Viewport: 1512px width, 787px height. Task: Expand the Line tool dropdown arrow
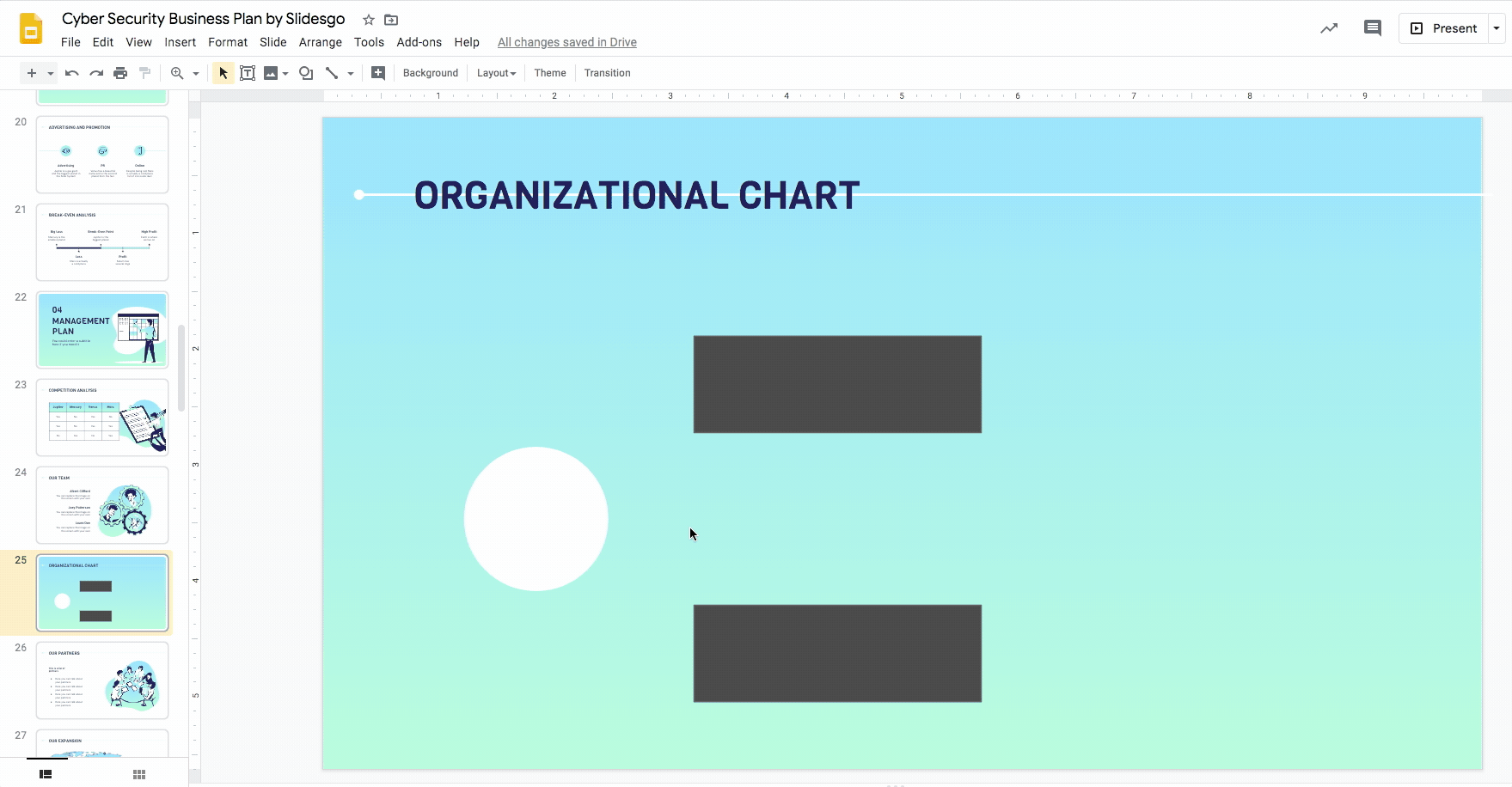(x=351, y=73)
